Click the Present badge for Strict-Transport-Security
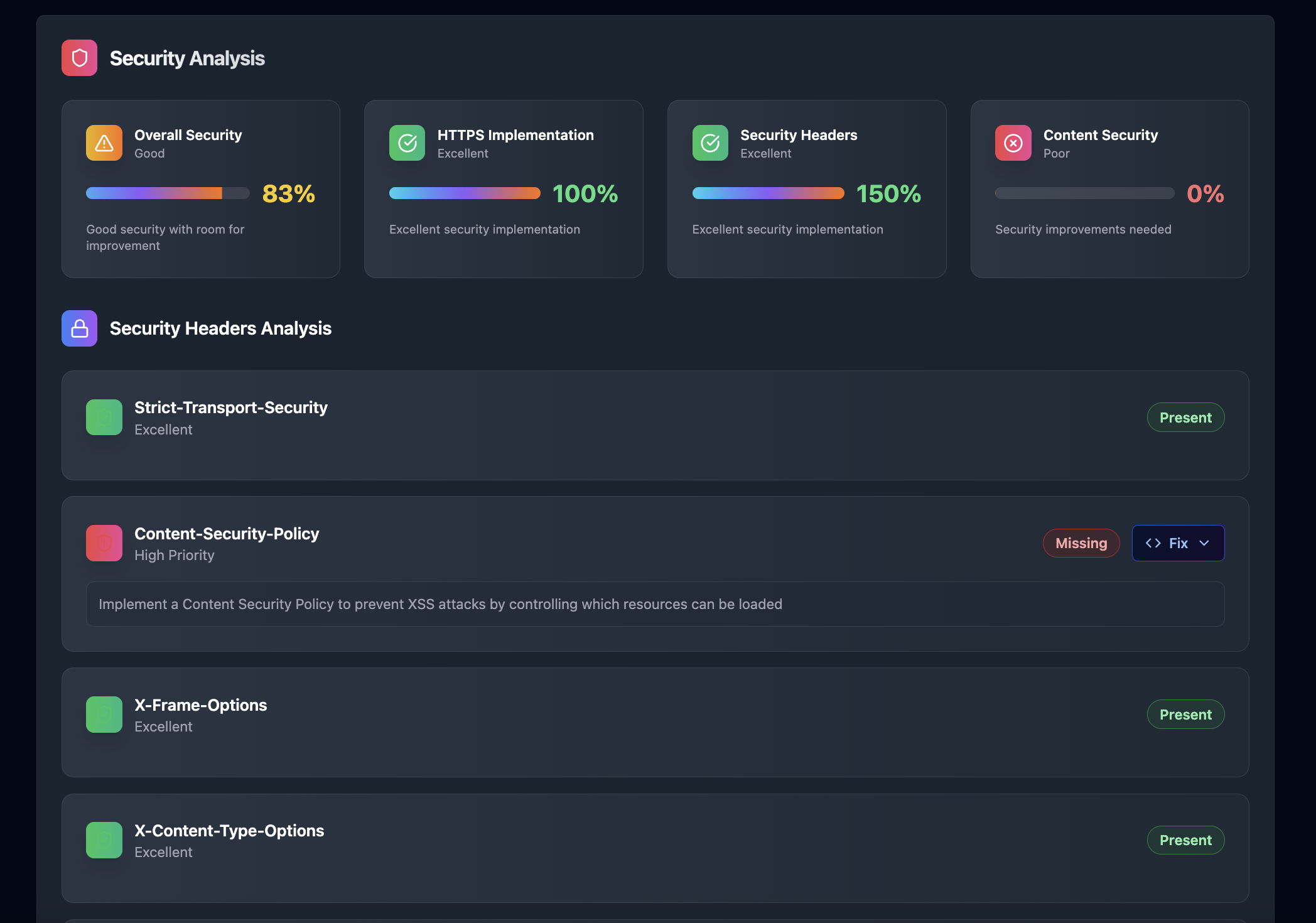 (1185, 418)
